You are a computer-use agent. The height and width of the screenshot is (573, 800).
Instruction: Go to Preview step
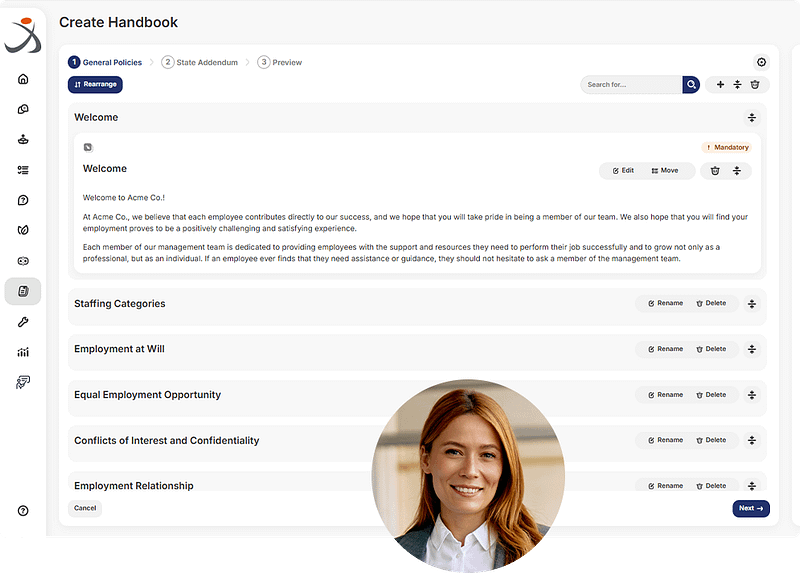[x=280, y=62]
